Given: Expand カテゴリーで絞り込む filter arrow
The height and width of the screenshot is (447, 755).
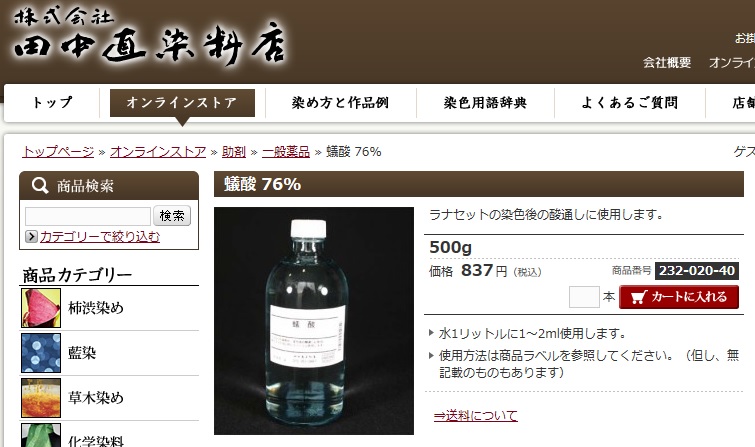Looking at the screenshot, I should click(x=31, y=237).
